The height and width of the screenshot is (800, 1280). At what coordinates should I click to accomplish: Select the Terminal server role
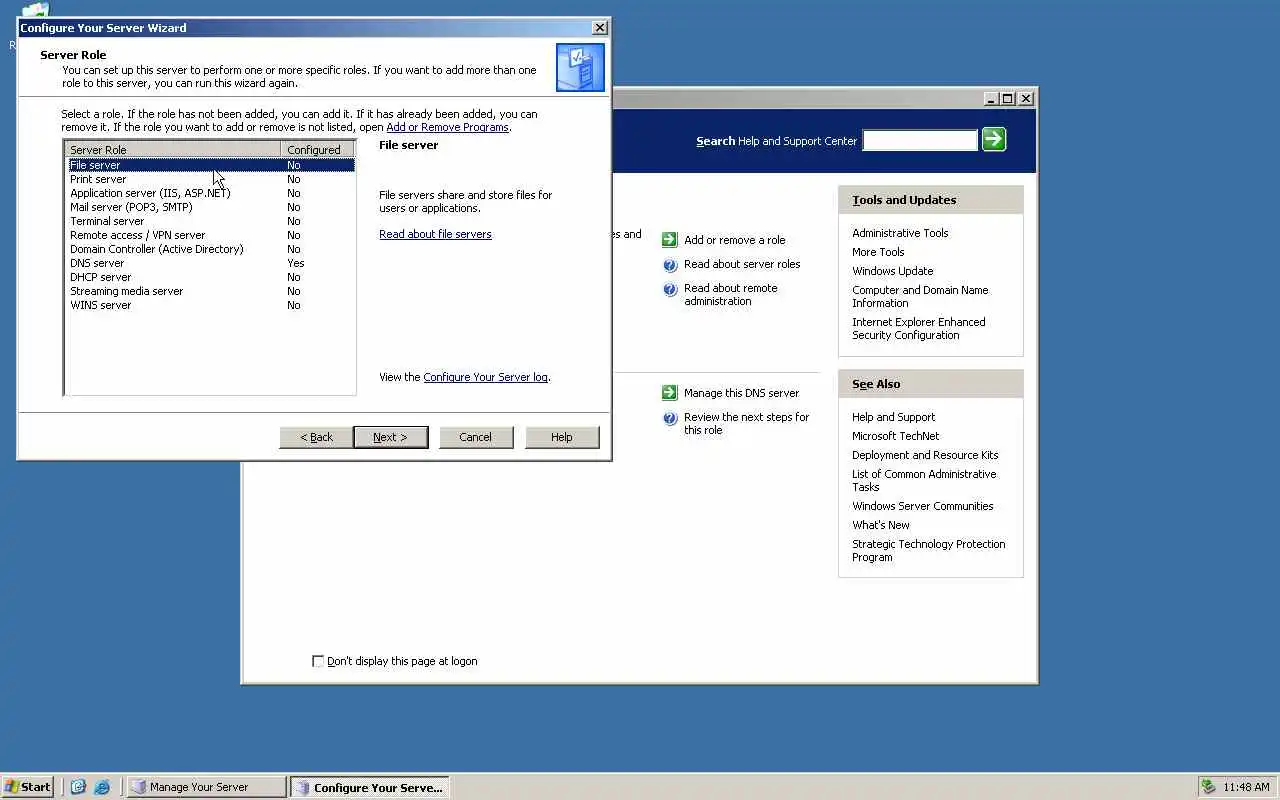coord(211,221)
